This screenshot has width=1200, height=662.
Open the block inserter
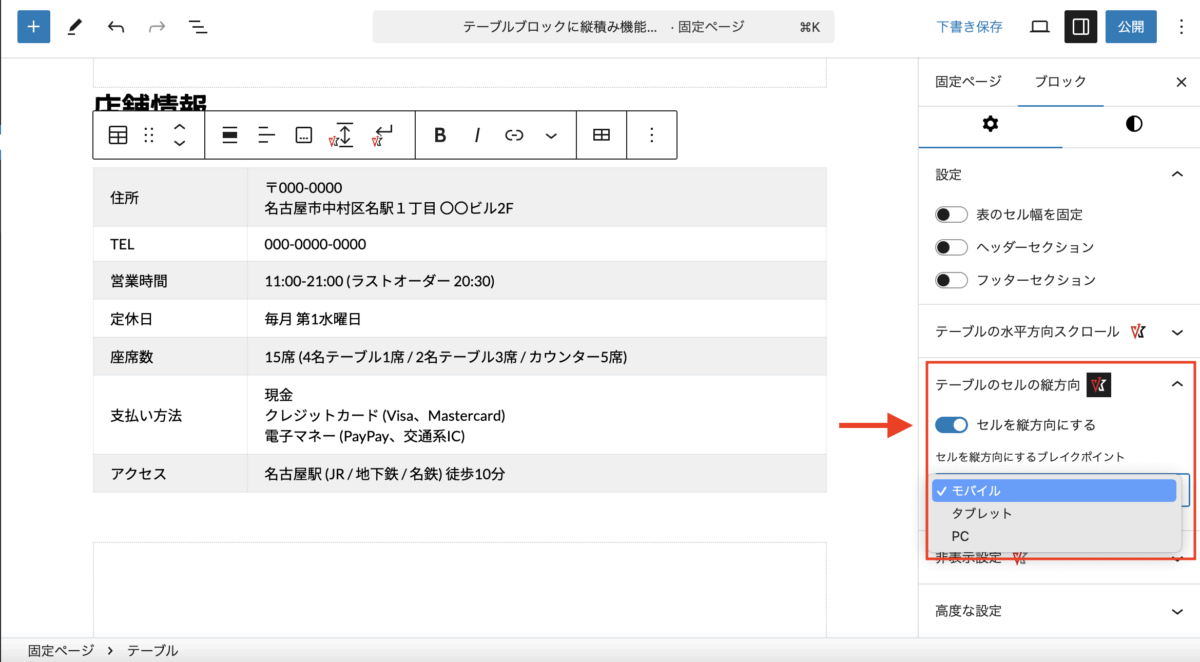33,26
